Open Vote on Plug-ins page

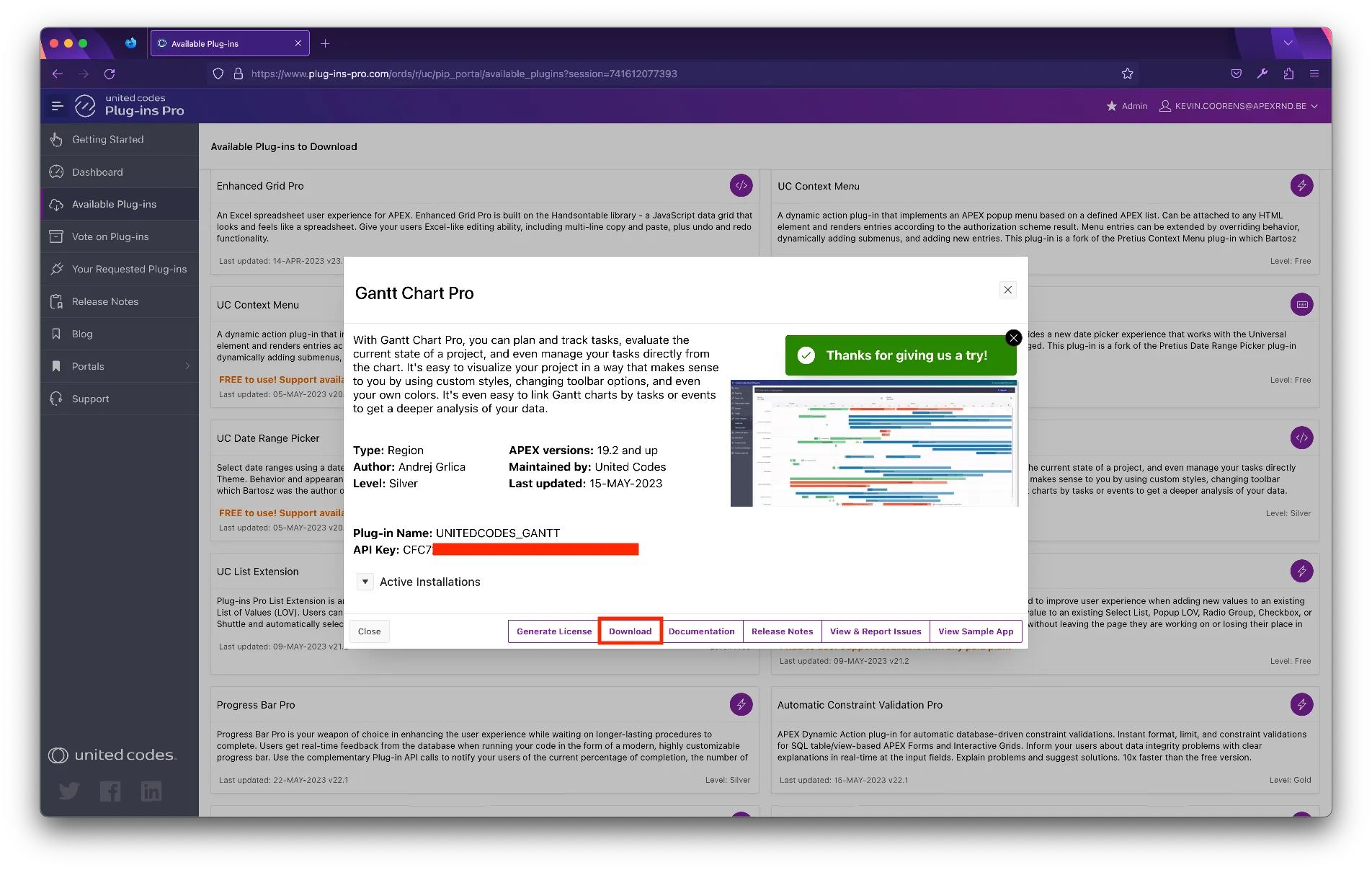[x=110, y=236]
